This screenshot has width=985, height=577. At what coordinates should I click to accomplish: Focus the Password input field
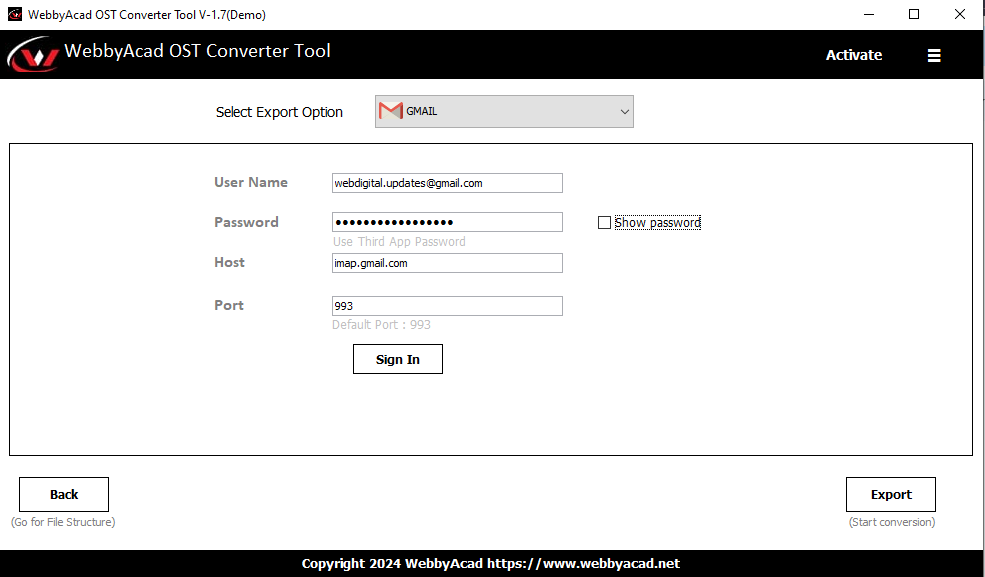click(x=447, y=222)
